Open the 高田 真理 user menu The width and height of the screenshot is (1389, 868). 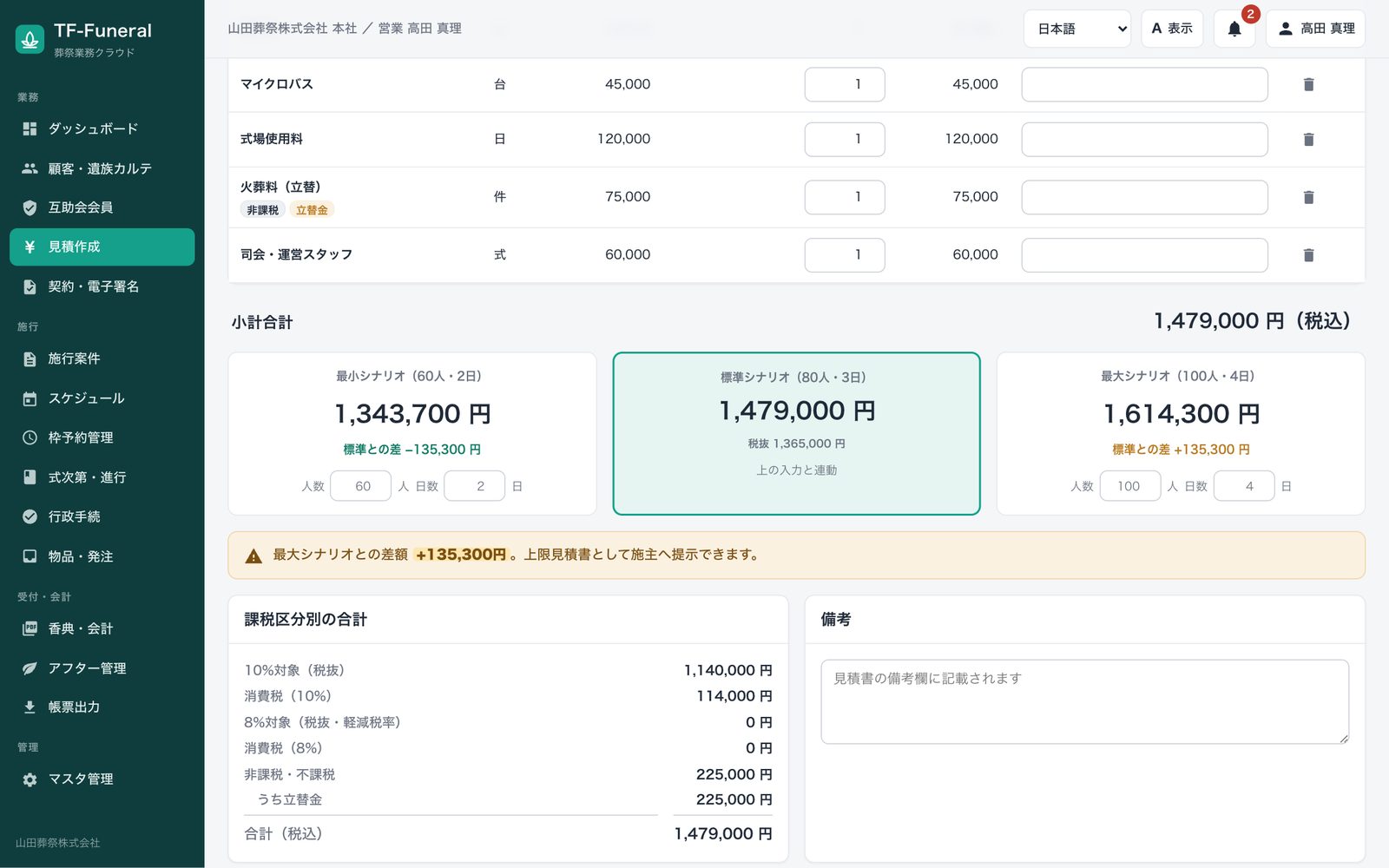[1315, 29]
